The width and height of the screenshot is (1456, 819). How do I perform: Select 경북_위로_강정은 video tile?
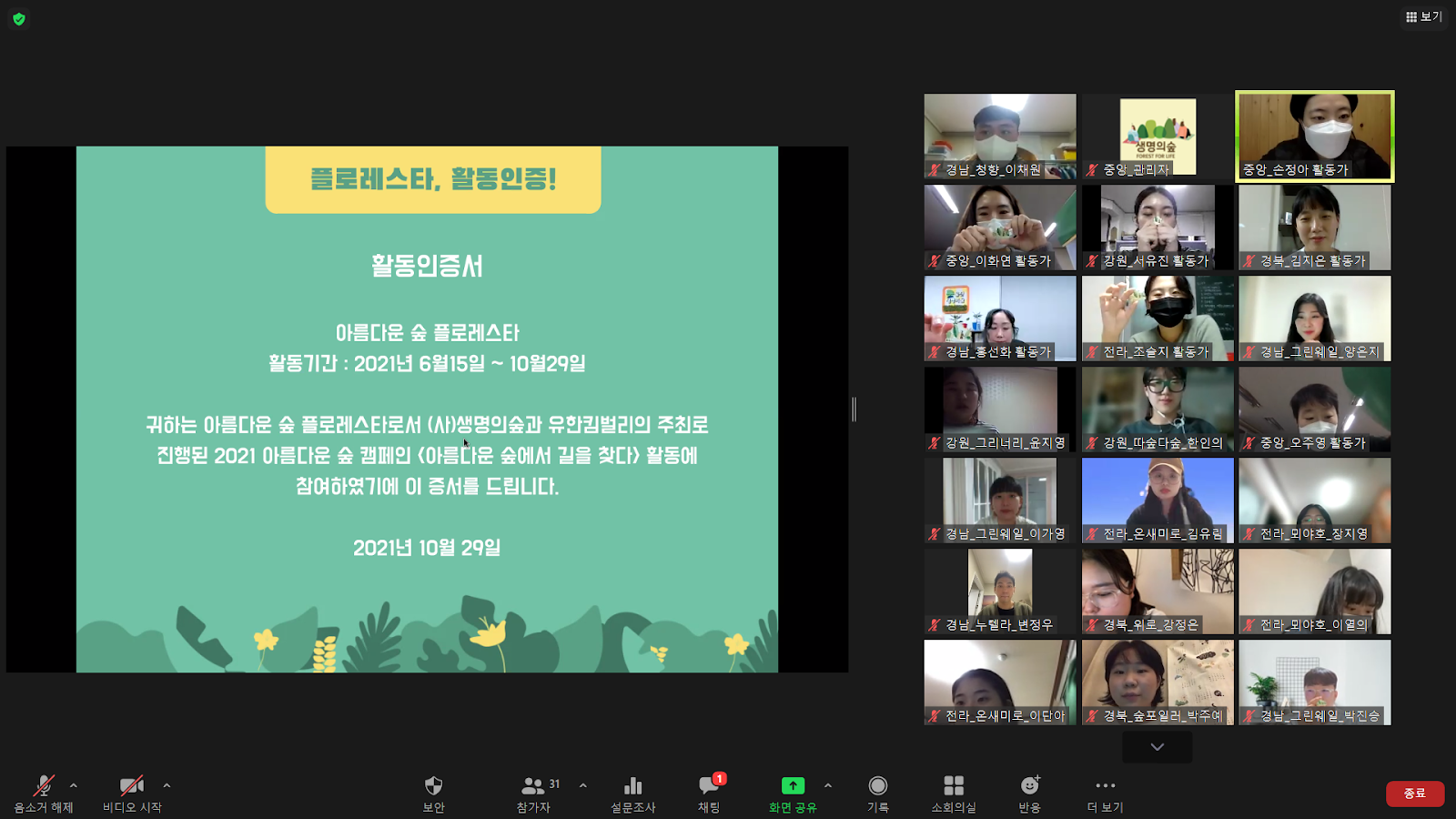coord(1158,591)
